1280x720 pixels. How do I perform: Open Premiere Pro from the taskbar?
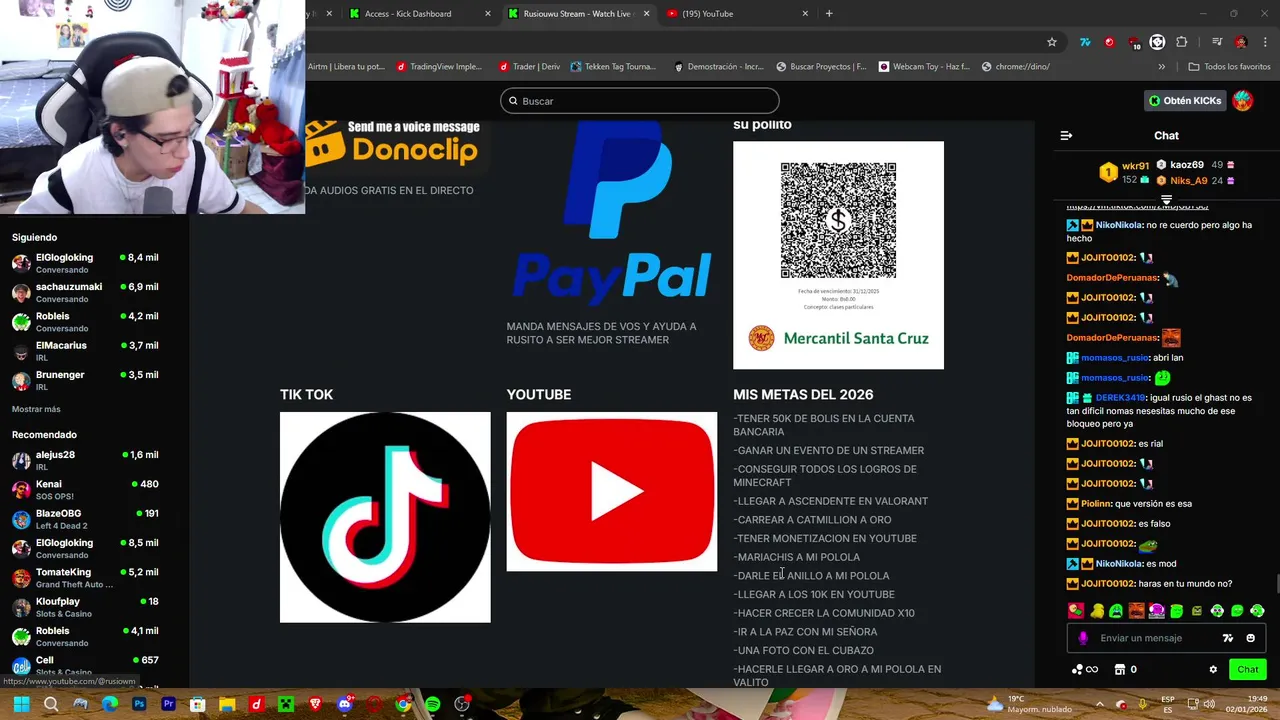point(168,704)
